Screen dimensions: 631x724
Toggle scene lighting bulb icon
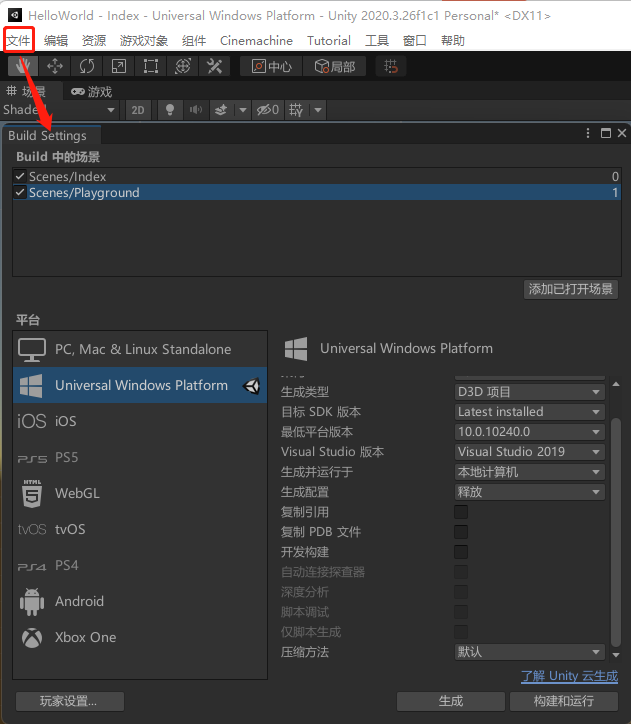[169, 110]
